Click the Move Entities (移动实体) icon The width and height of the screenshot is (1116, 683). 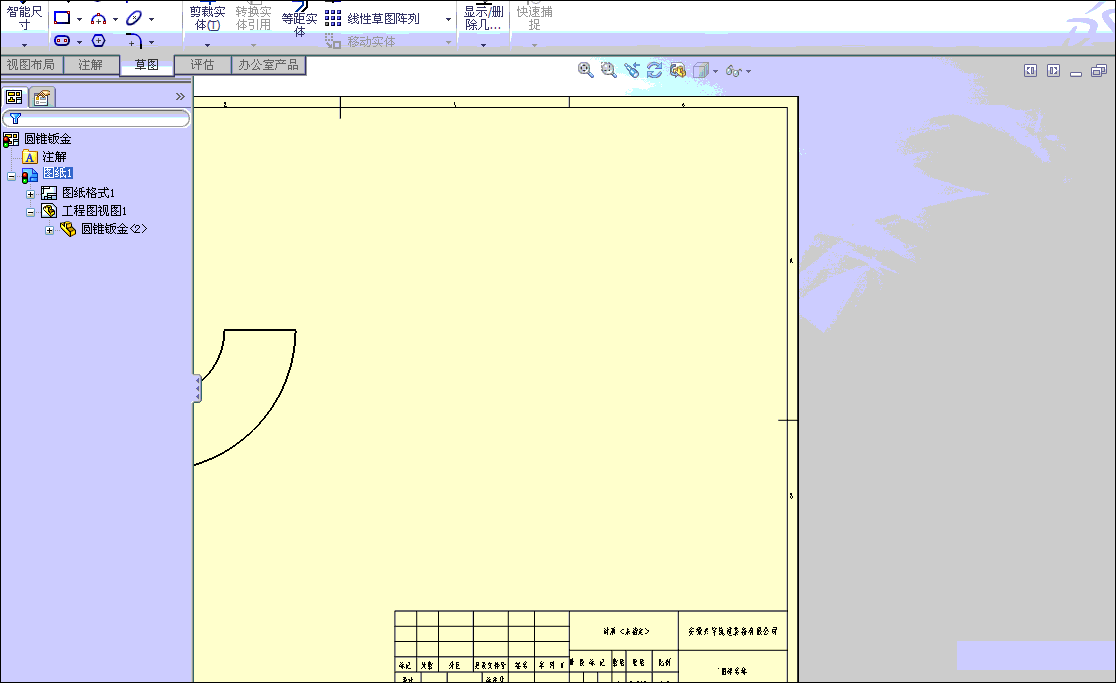point(333,41)
